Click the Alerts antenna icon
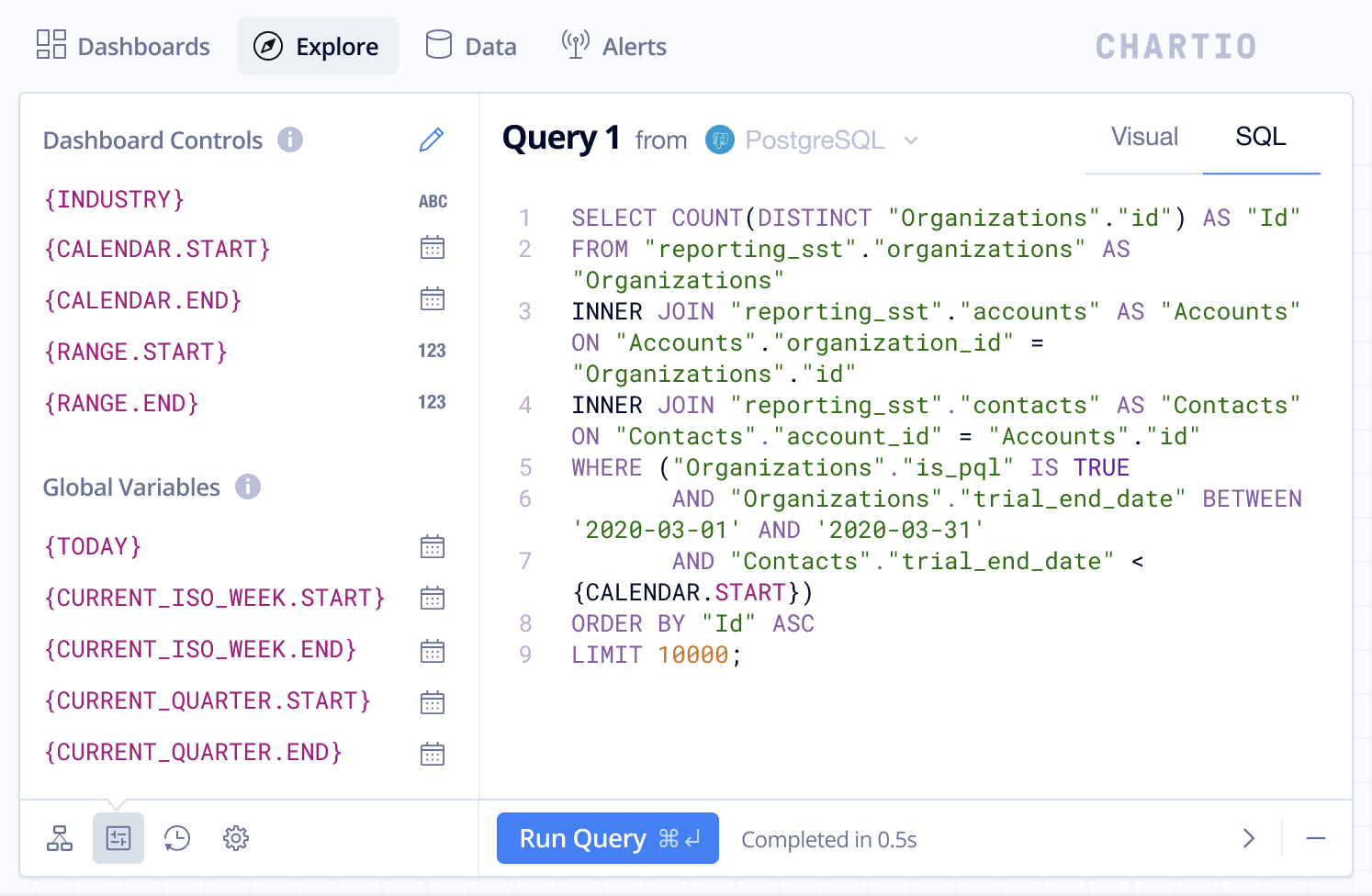The height and width of the screenshot is (896, 1372). click(x=576, y=44)
